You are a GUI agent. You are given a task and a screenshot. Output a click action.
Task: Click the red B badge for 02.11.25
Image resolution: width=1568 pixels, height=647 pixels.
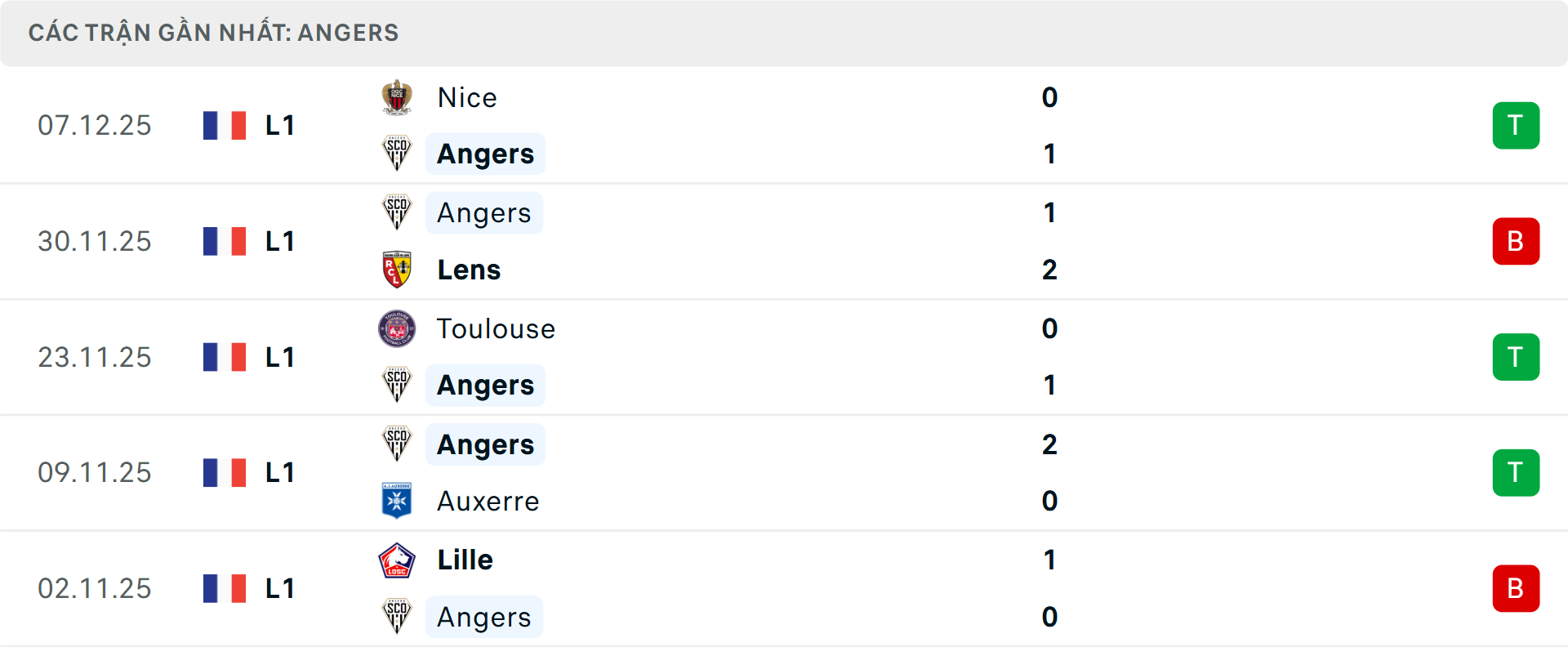1516,588
